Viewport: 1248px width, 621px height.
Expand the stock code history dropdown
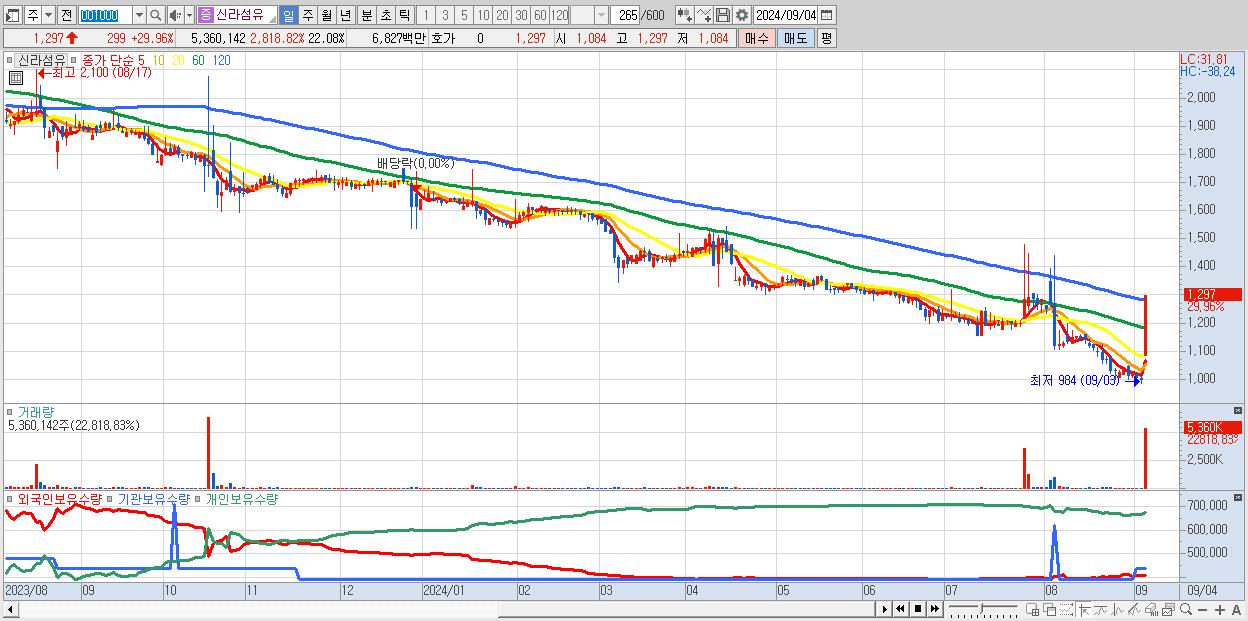click(139, 16)
